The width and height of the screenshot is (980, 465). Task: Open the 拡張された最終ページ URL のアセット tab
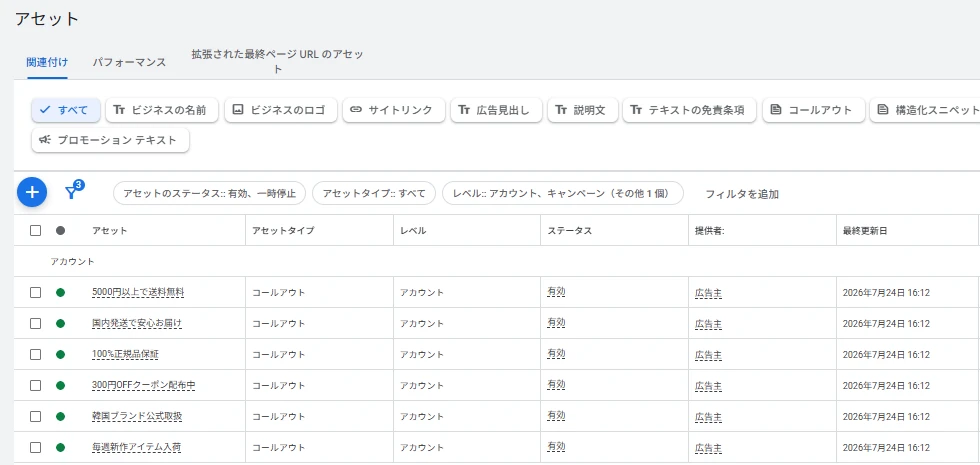(278, 62)
